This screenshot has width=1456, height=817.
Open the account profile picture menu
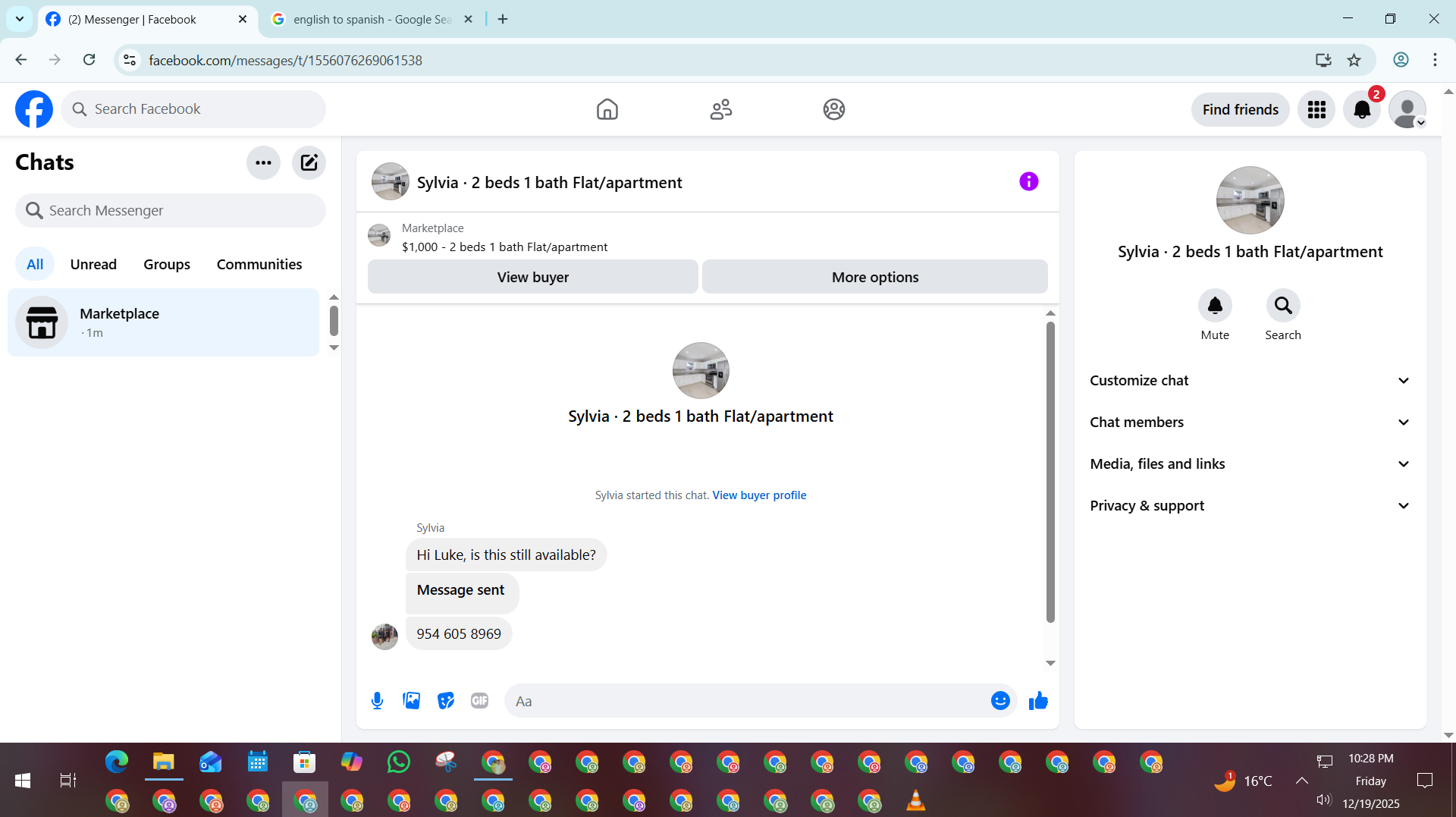[x=1407, y=109]
